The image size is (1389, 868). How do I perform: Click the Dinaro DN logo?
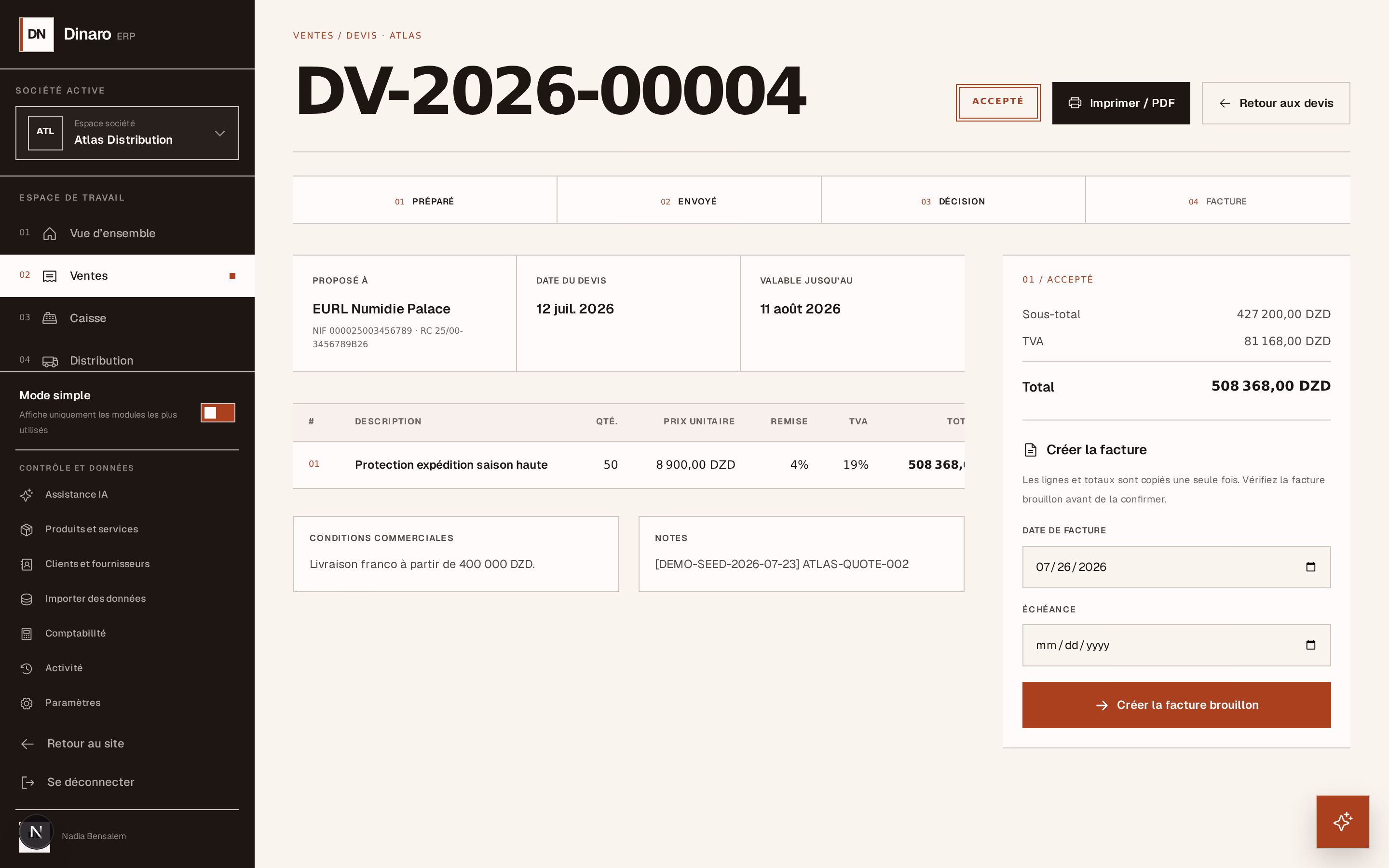[x=37, y=34]
